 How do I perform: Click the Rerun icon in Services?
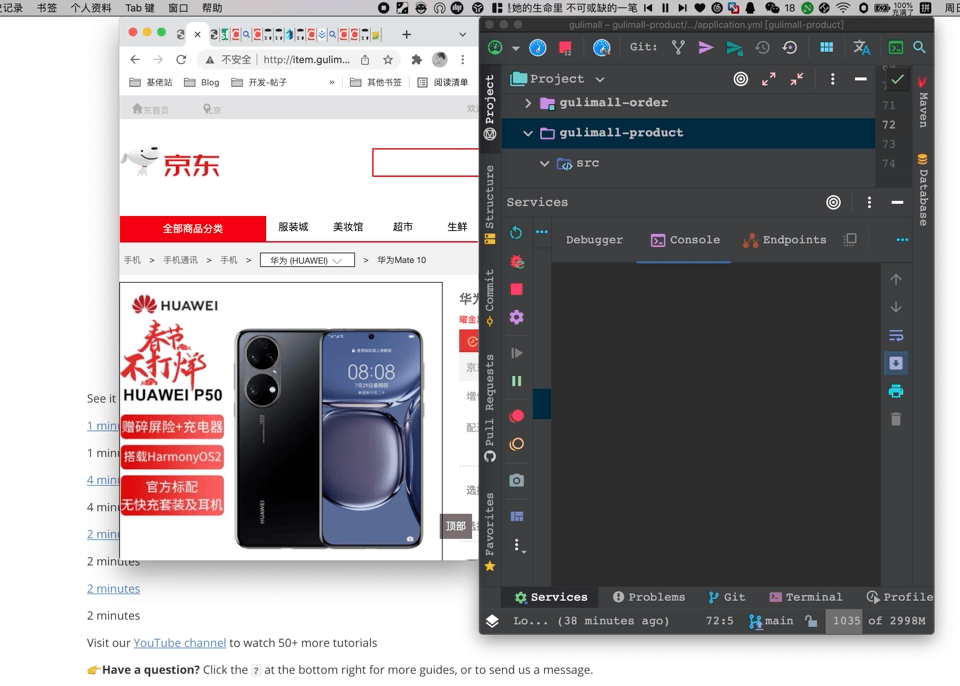516,232
